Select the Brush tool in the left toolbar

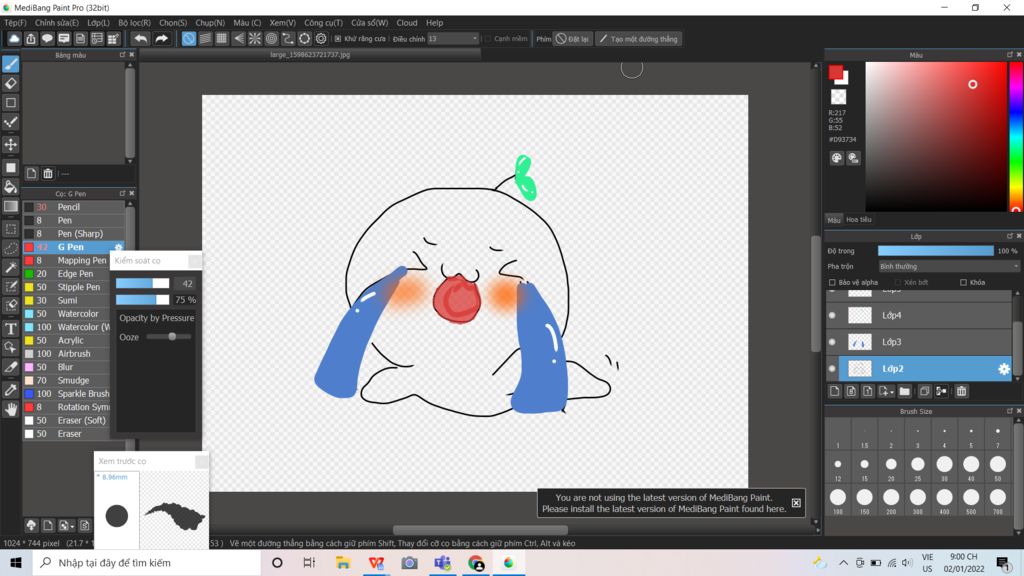click(10, 64)
